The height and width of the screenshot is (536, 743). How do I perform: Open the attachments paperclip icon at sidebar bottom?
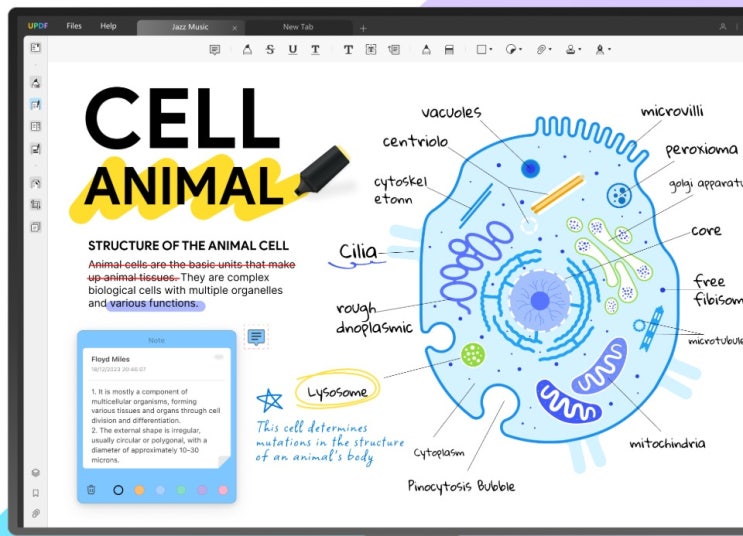tap(36, 513)
